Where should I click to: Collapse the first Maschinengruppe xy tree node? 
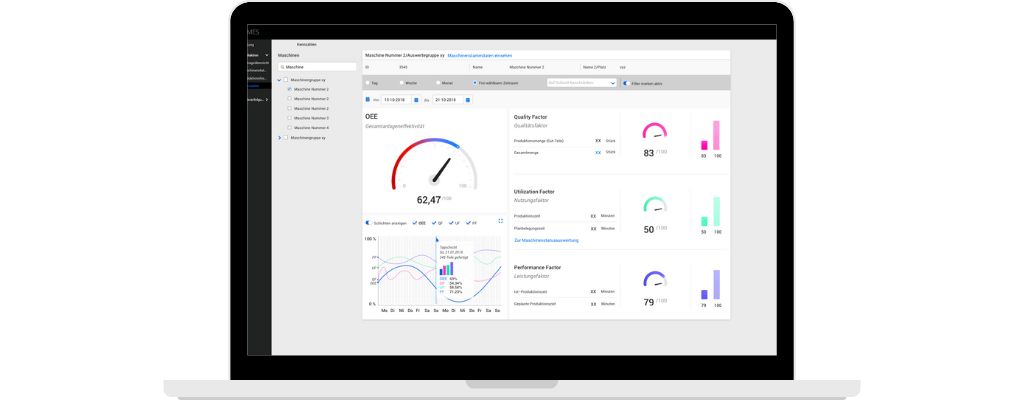279,79
